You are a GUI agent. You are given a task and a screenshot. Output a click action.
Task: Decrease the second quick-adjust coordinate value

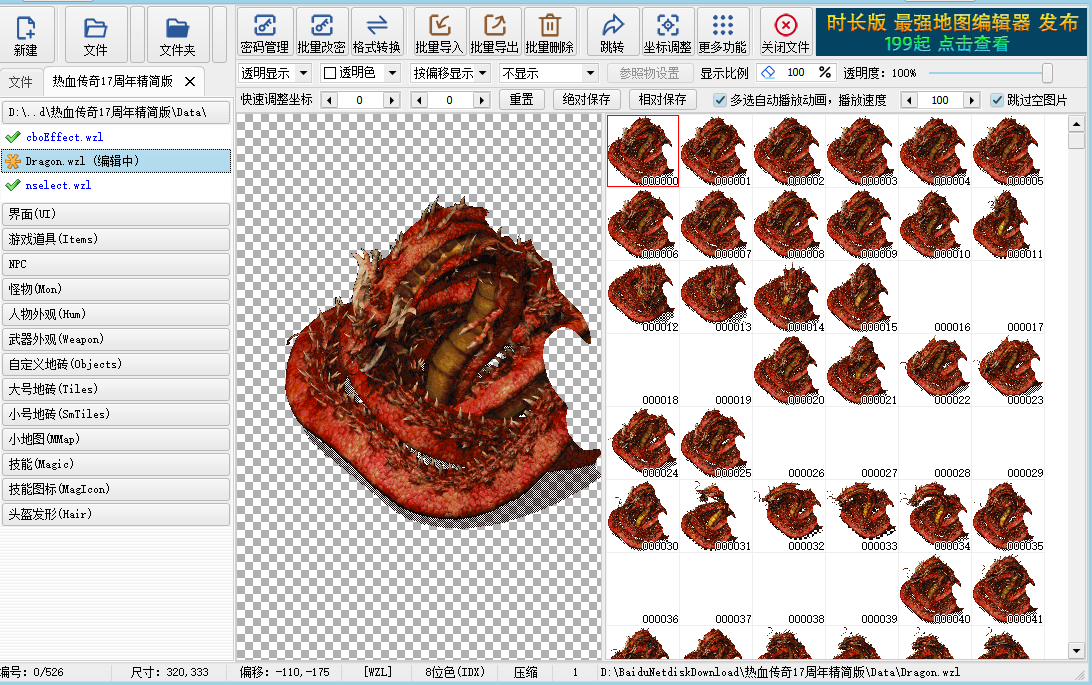419,100
